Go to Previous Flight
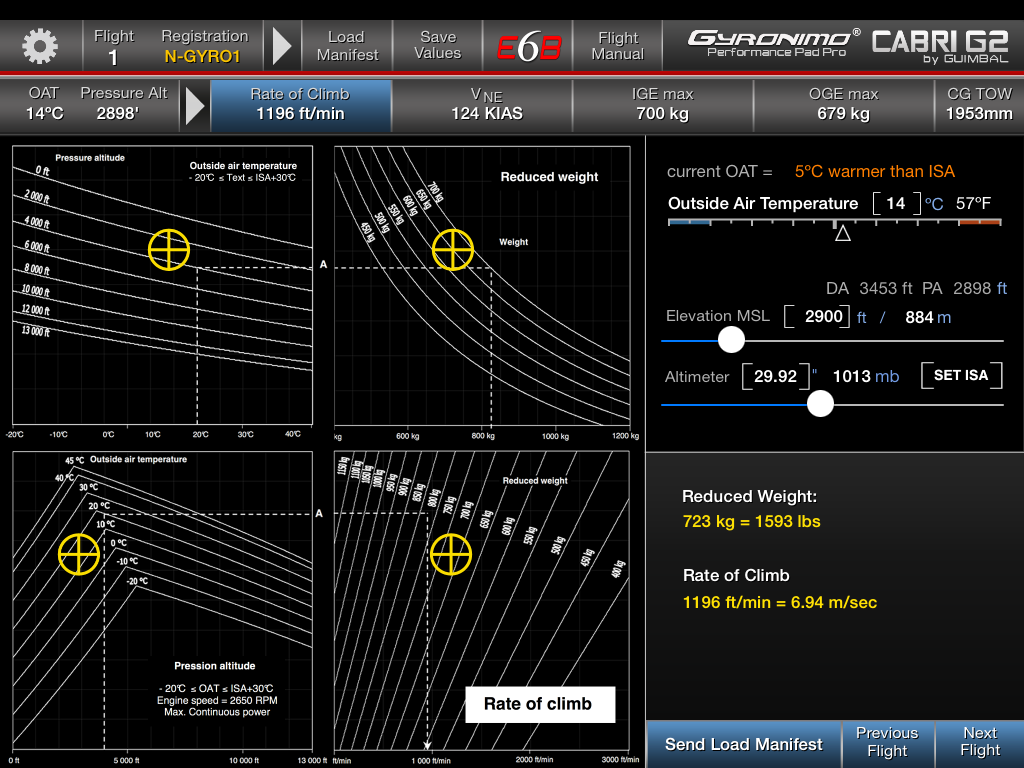 [887, 743]
